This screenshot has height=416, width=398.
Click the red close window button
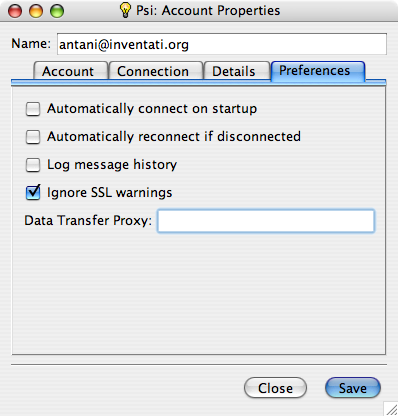[15, 11]
